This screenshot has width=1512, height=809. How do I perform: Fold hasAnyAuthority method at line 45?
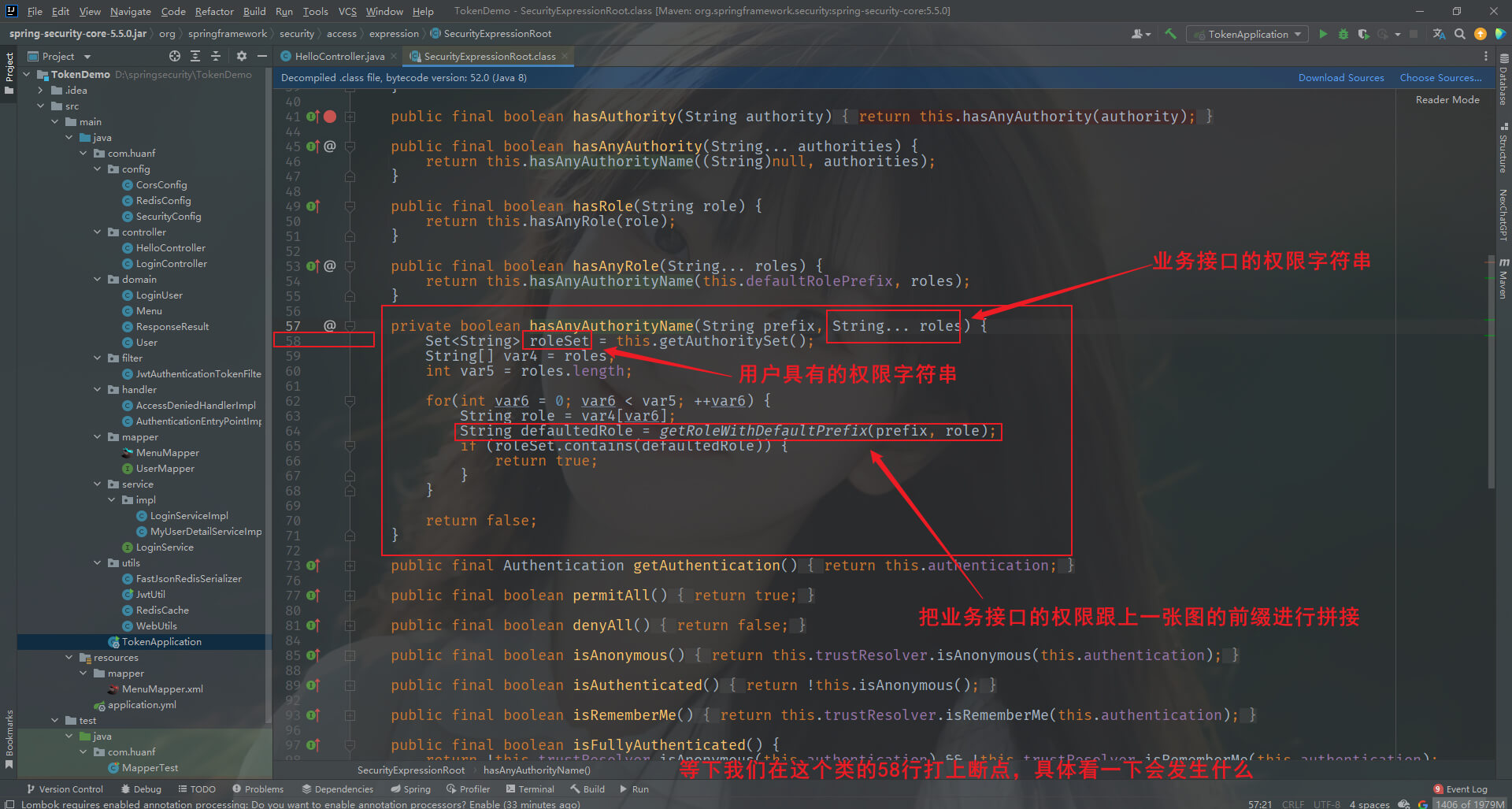(x=350, y=147)
